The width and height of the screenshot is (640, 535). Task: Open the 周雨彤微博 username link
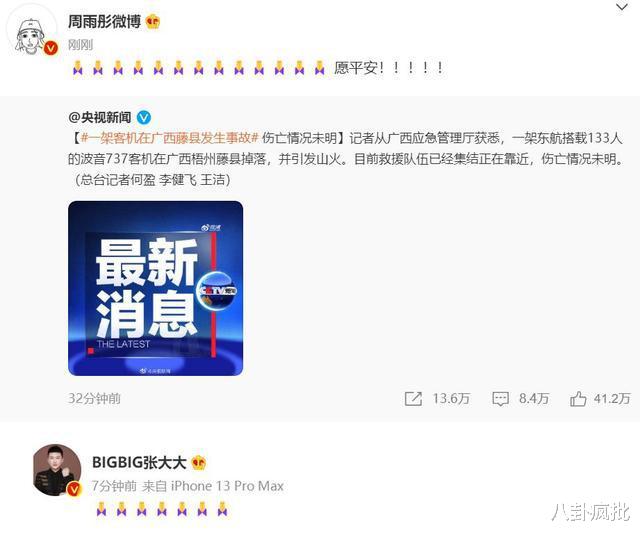pos(104,22)
